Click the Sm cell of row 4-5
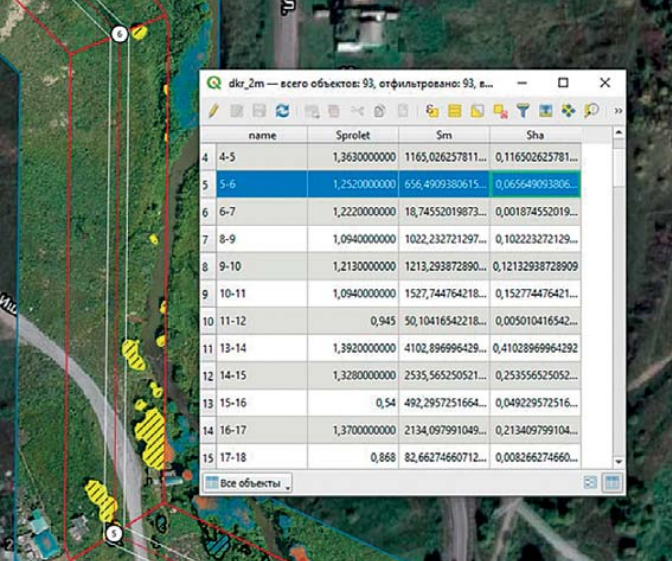The height and width of the screenshot is (561, 672). click(444, 158)
